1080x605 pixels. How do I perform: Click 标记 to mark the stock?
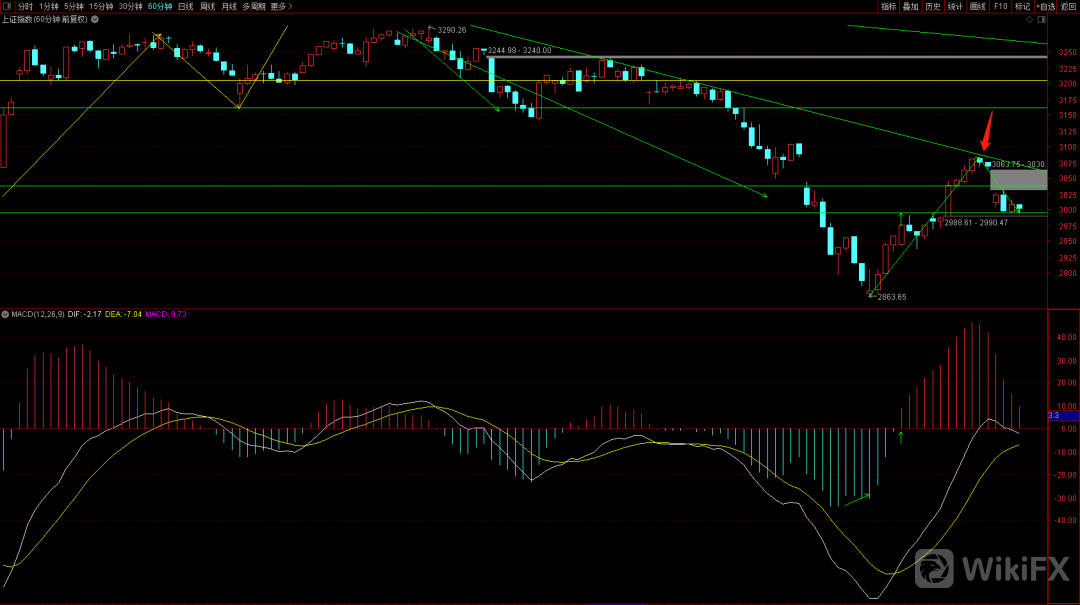tap(1022, 6)
